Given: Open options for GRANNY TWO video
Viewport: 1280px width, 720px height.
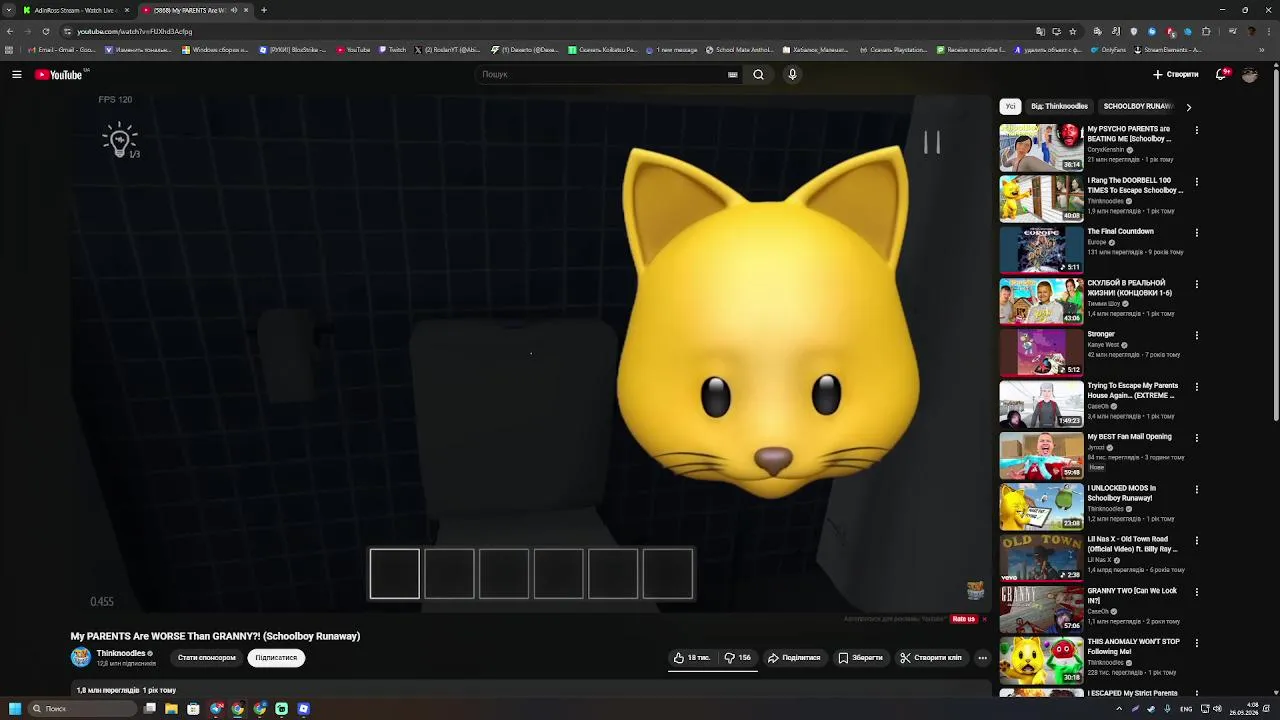Looking at the screenshot, I should point(1196,592).
